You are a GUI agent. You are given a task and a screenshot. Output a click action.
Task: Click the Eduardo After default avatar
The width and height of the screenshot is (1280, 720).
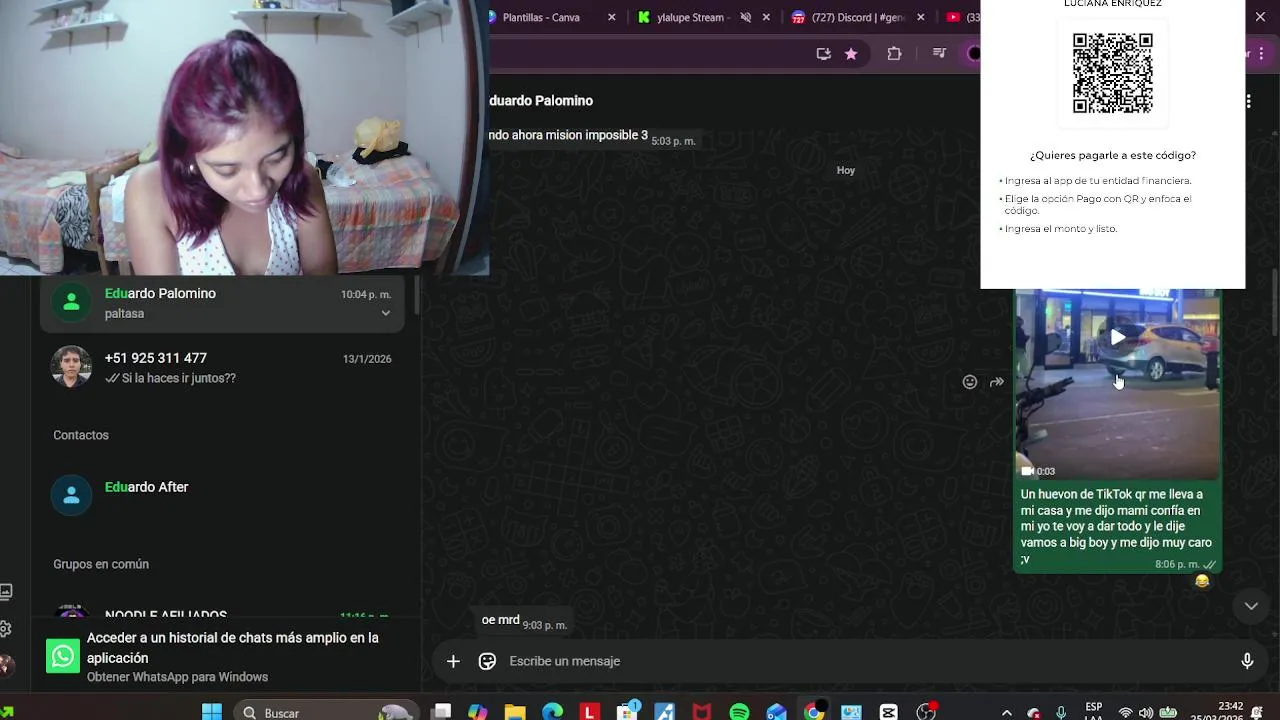[71, 495]
